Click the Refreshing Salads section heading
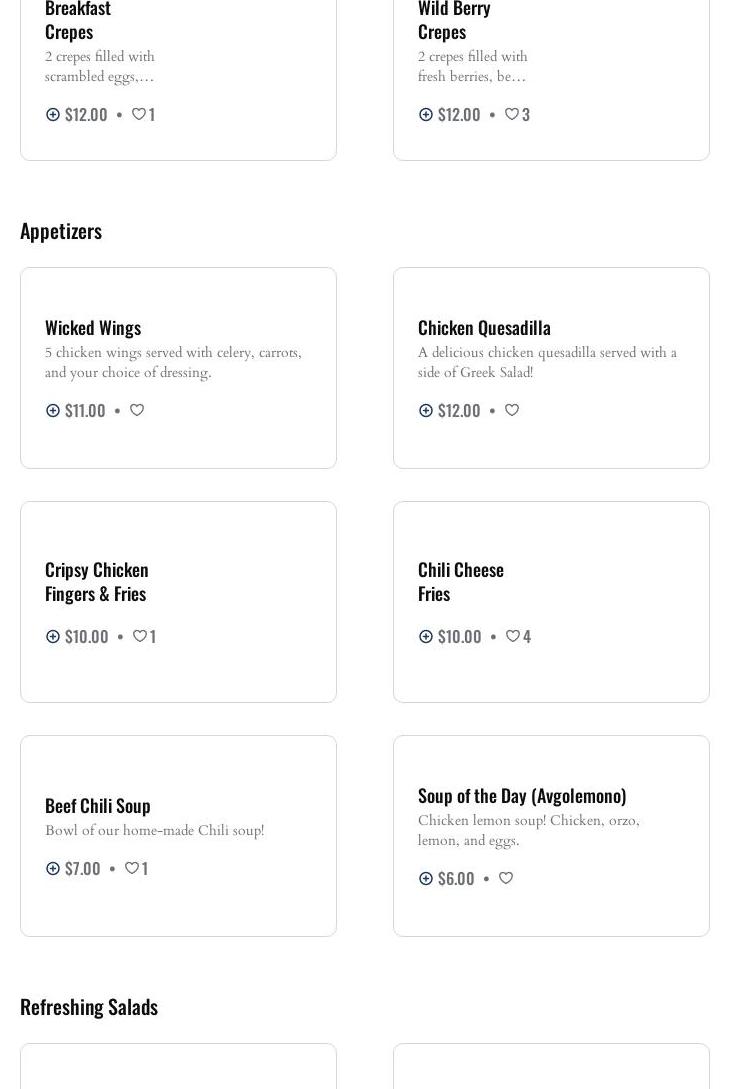Image resolution: width=750 pixels, height=1089 pixels. tap(89, 1006)
